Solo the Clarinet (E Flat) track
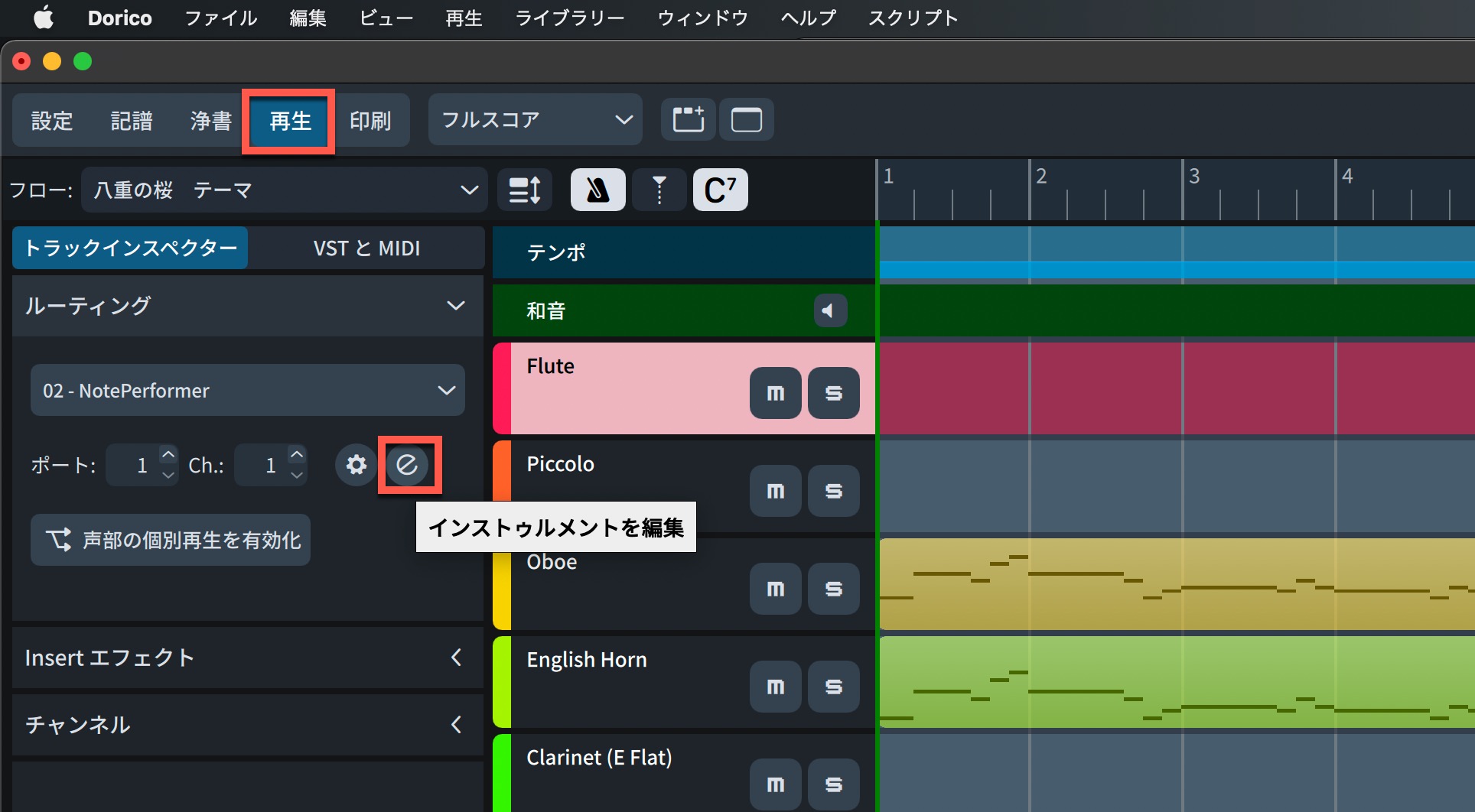 834,784
